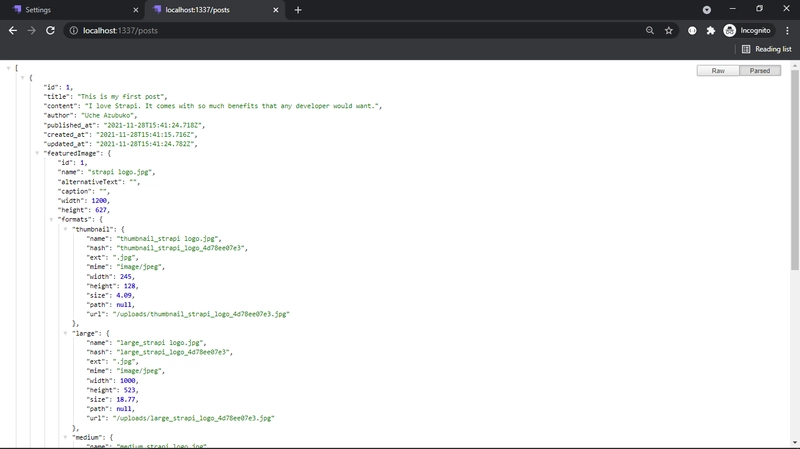Click the round extension icon beside puzzle
Screen dimensions: 800x449
click(692, 31)
